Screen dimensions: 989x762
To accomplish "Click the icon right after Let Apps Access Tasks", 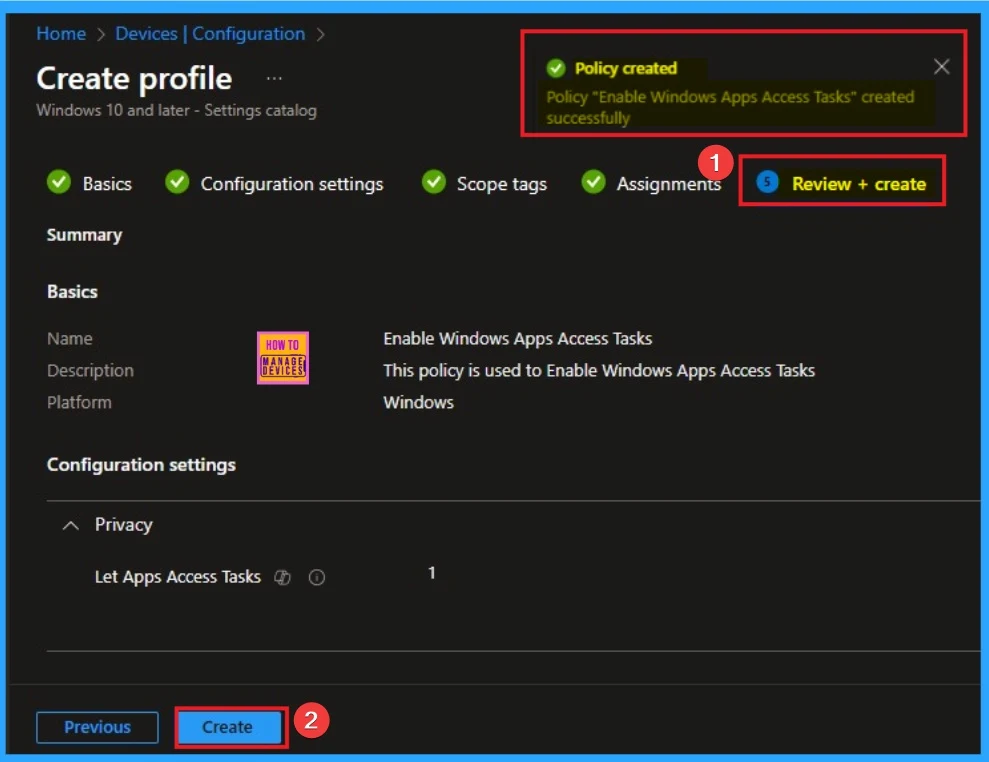I will click(x=283, y=577).
